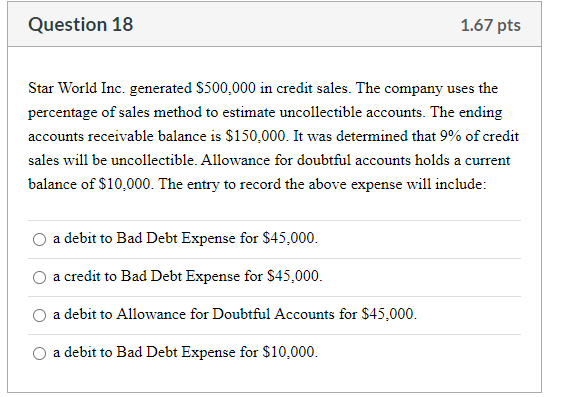568x397 pixels.
Task: Click the '1.67 pts' points label
Action: tap(490, 25)
